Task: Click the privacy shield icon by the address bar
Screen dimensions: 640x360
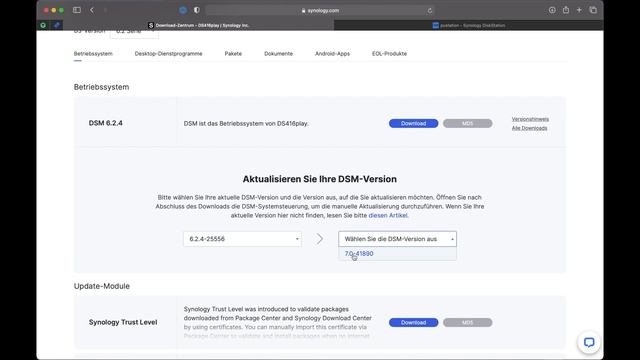Action: [x=197, y=10]
